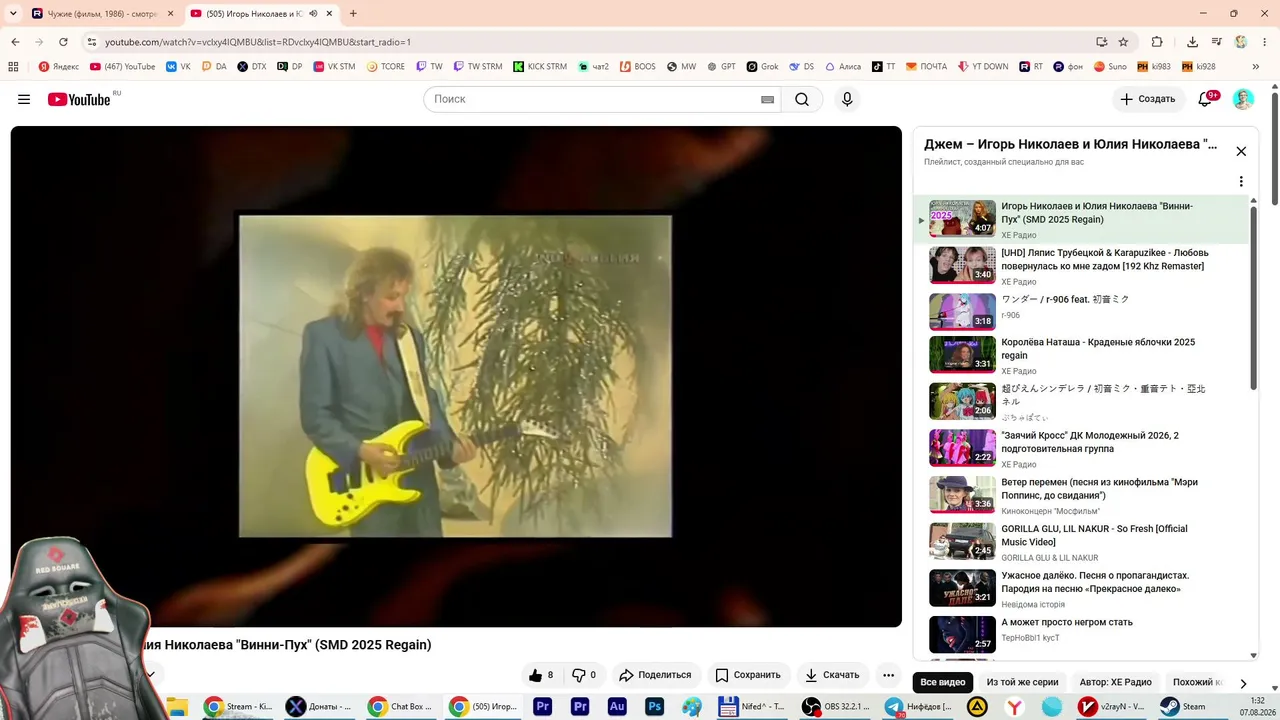Open the Grok bookmark

(x=763, y=67)
